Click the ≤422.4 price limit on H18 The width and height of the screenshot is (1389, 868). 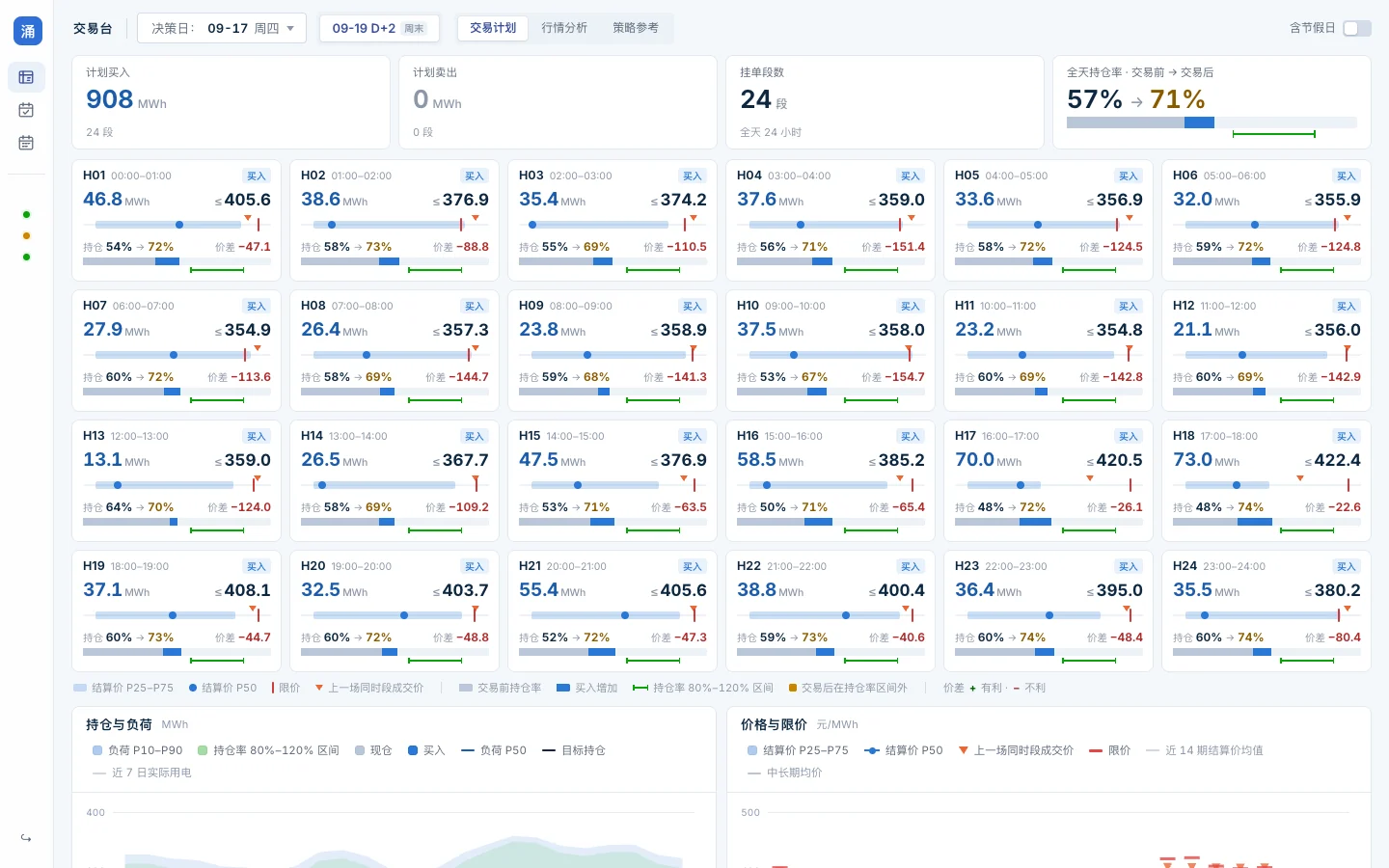(1332, 460)
